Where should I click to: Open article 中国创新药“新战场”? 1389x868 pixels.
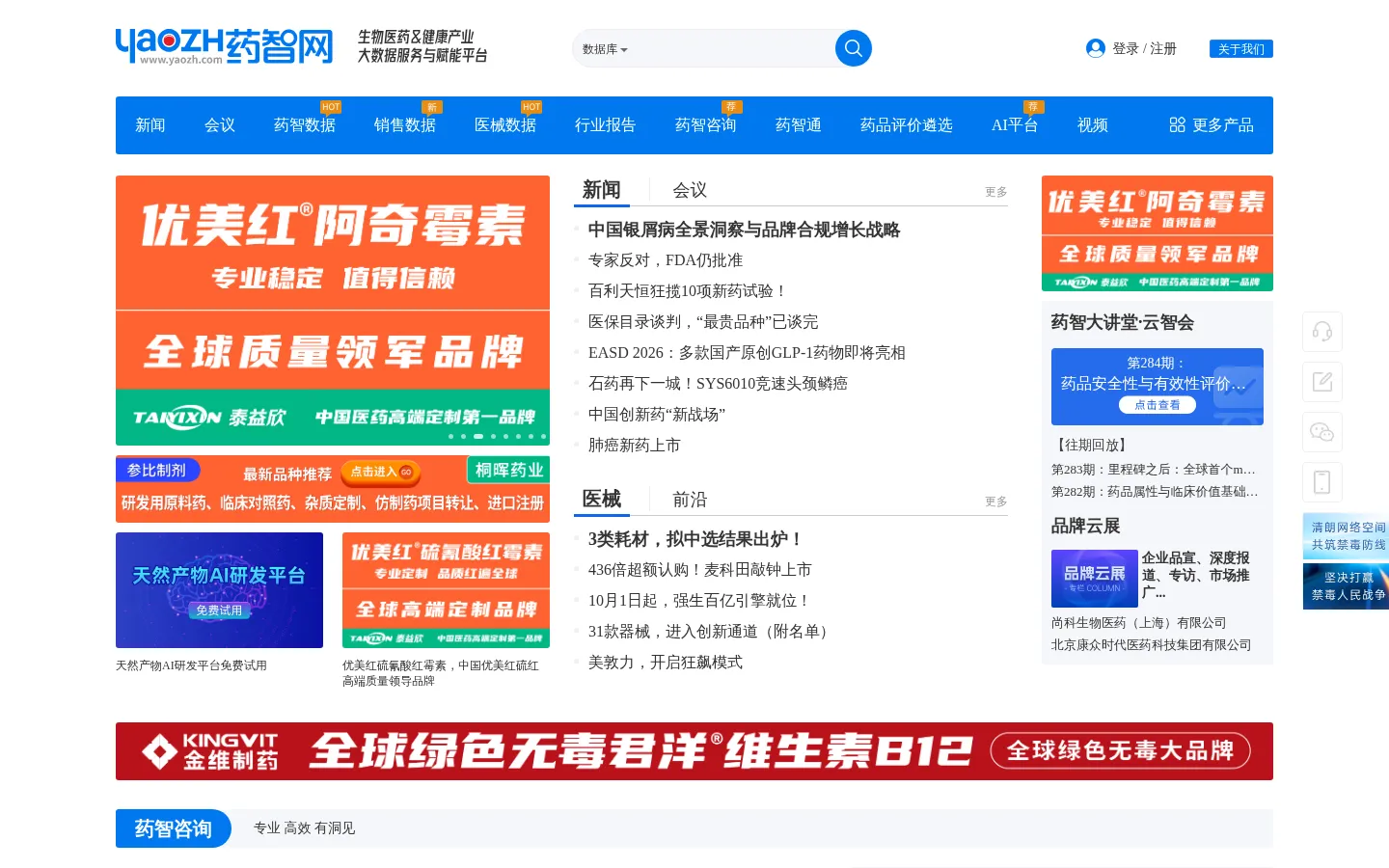point(657,415)
